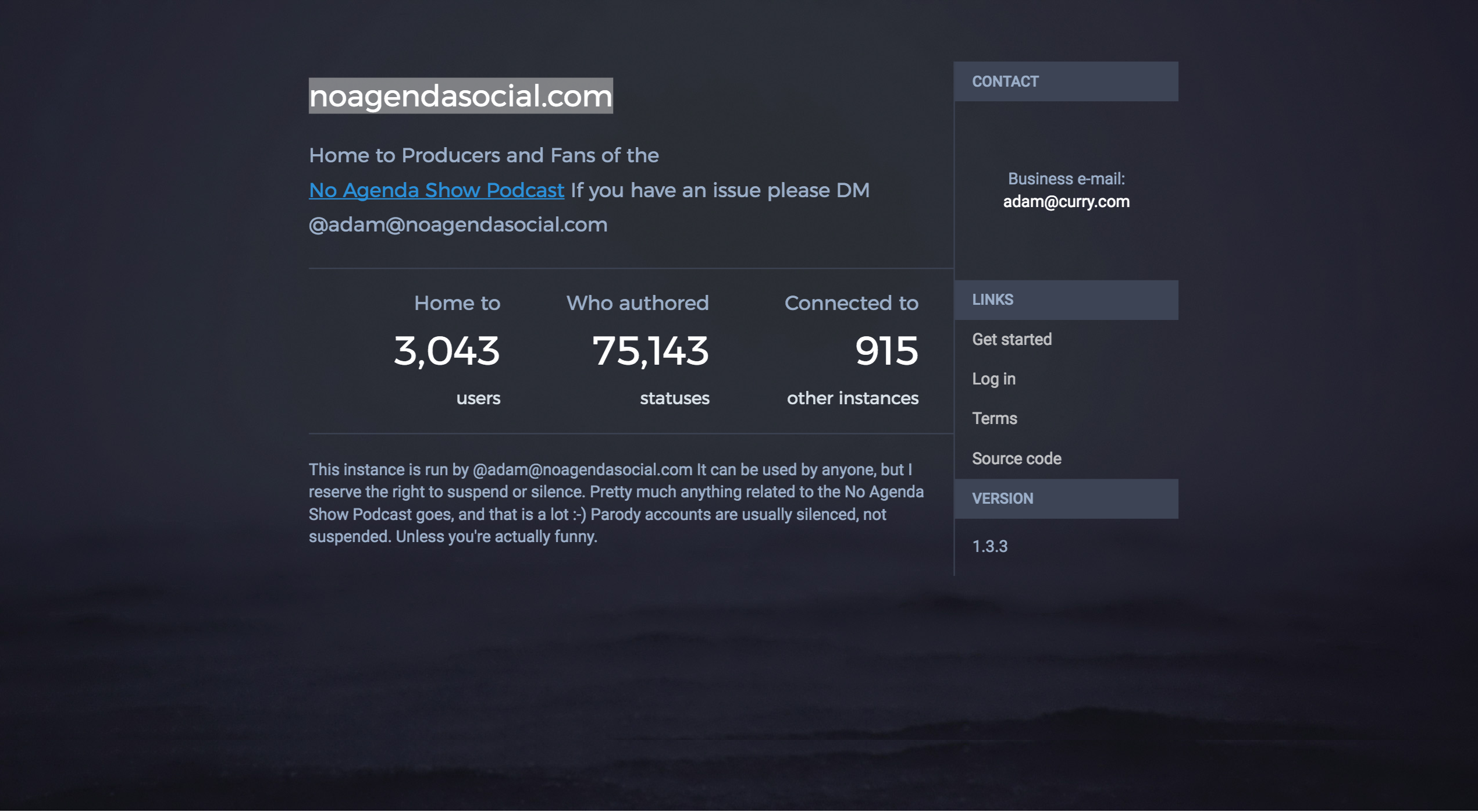Click the 'This instance is run by' paragraph
This screenshot has height=812, width=1478.
[616, 503]
